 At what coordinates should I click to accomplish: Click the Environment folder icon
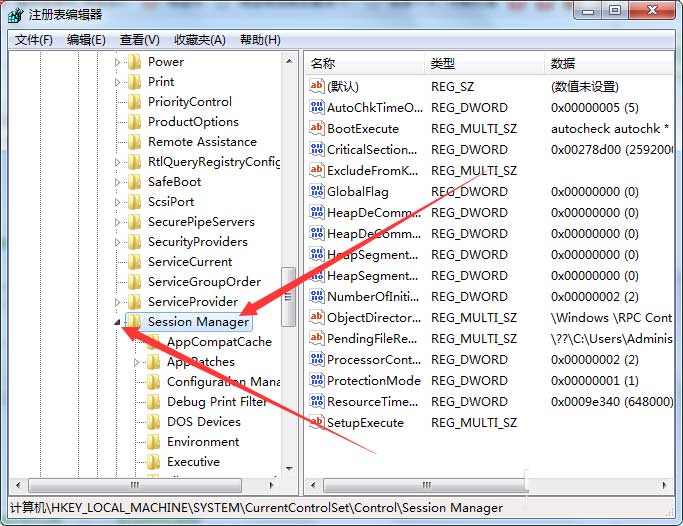(153, 442)
